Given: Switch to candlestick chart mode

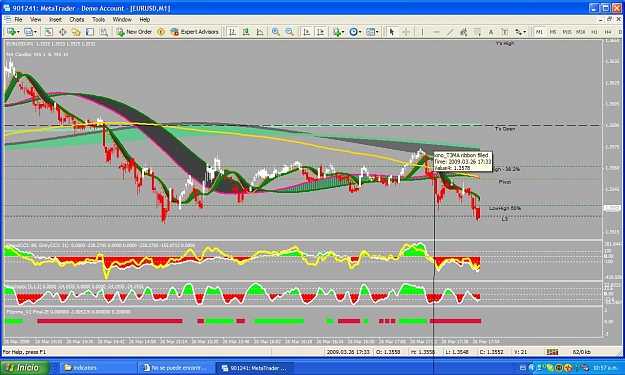Looking at the screenshot, I should click(x=246, y=31).
